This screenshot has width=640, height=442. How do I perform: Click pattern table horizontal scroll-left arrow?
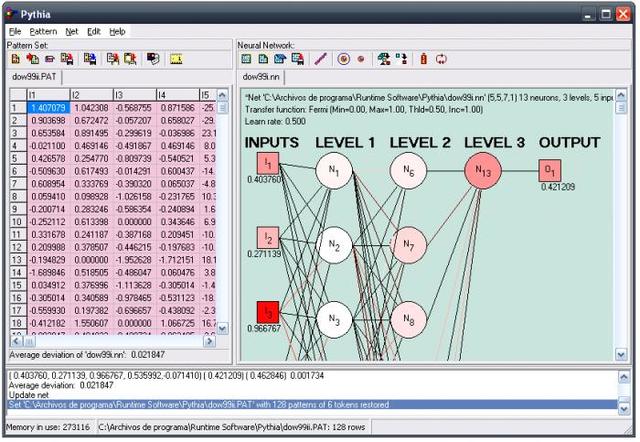tap(16, 340)
